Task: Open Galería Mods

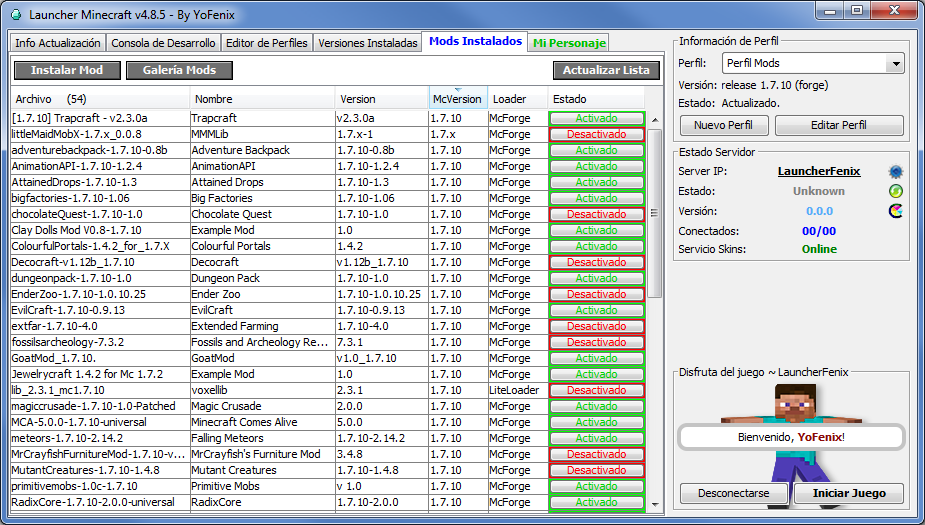Action: [x=179, y=70]
